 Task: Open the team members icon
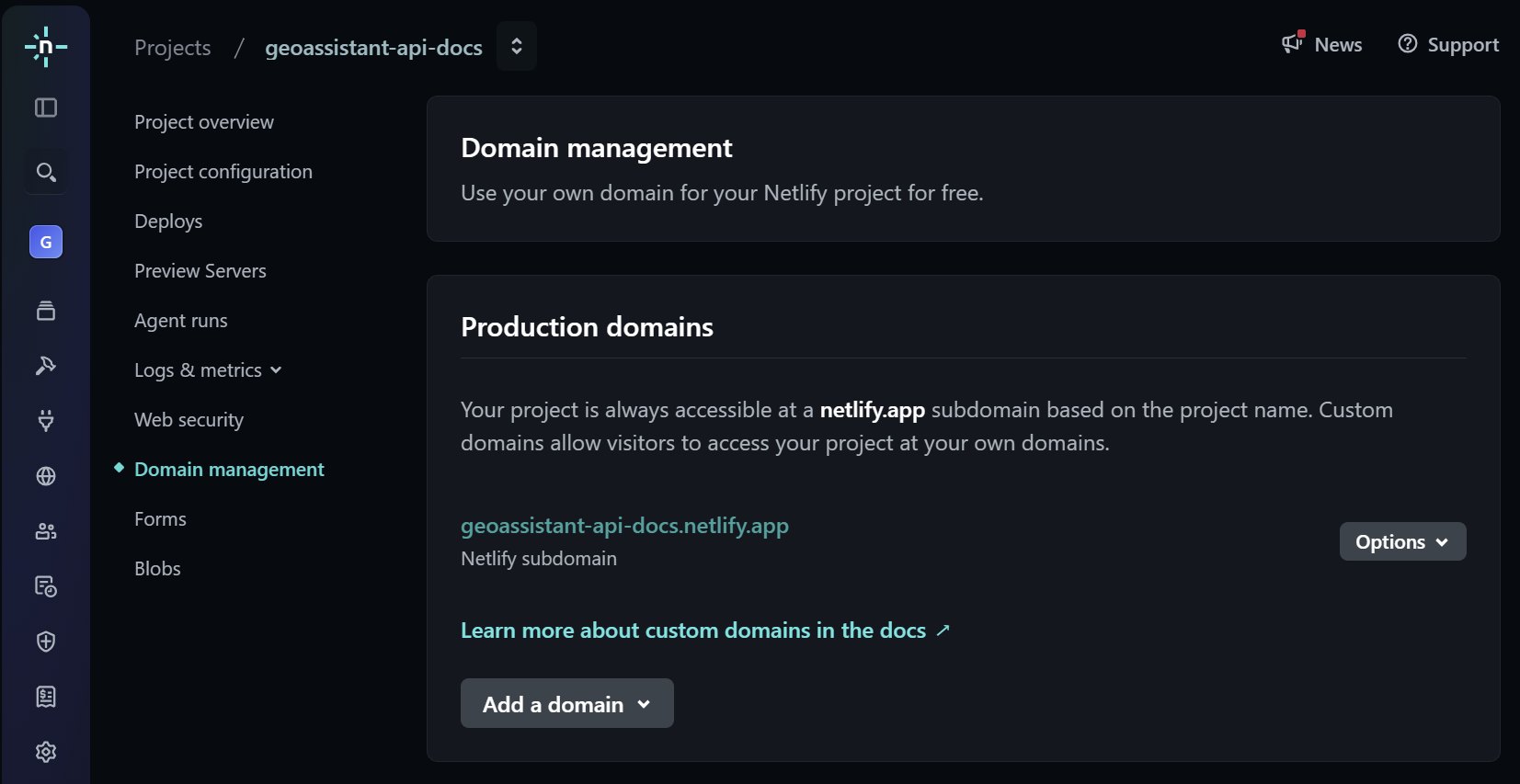click(46, 531)
